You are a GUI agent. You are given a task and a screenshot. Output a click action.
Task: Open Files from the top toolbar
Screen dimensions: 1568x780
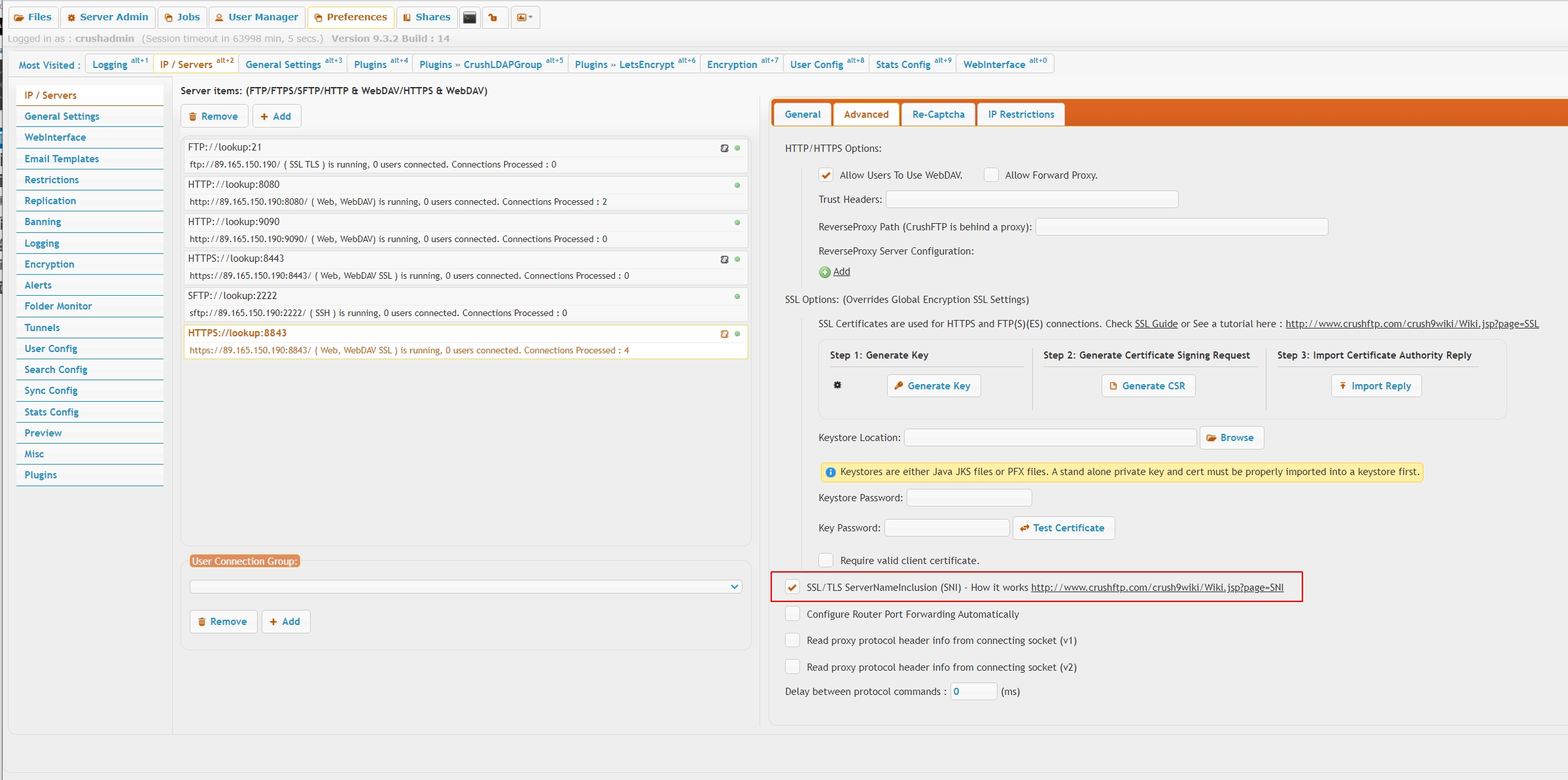point(33,18)
